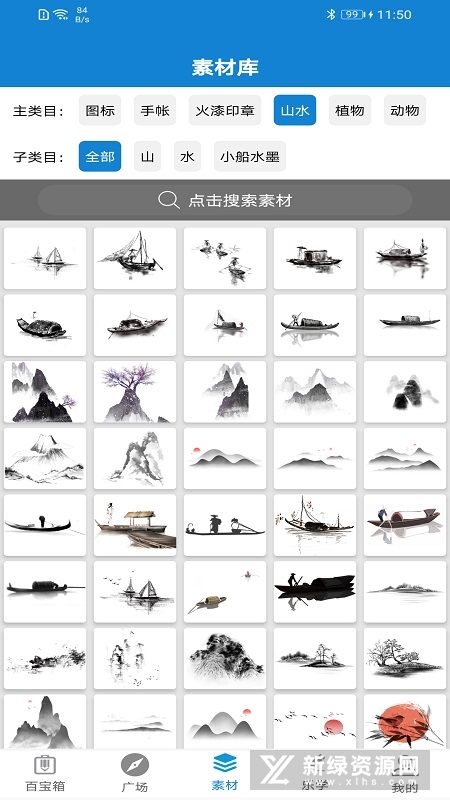Open sailboat with fishing net thumbnail

135,258
